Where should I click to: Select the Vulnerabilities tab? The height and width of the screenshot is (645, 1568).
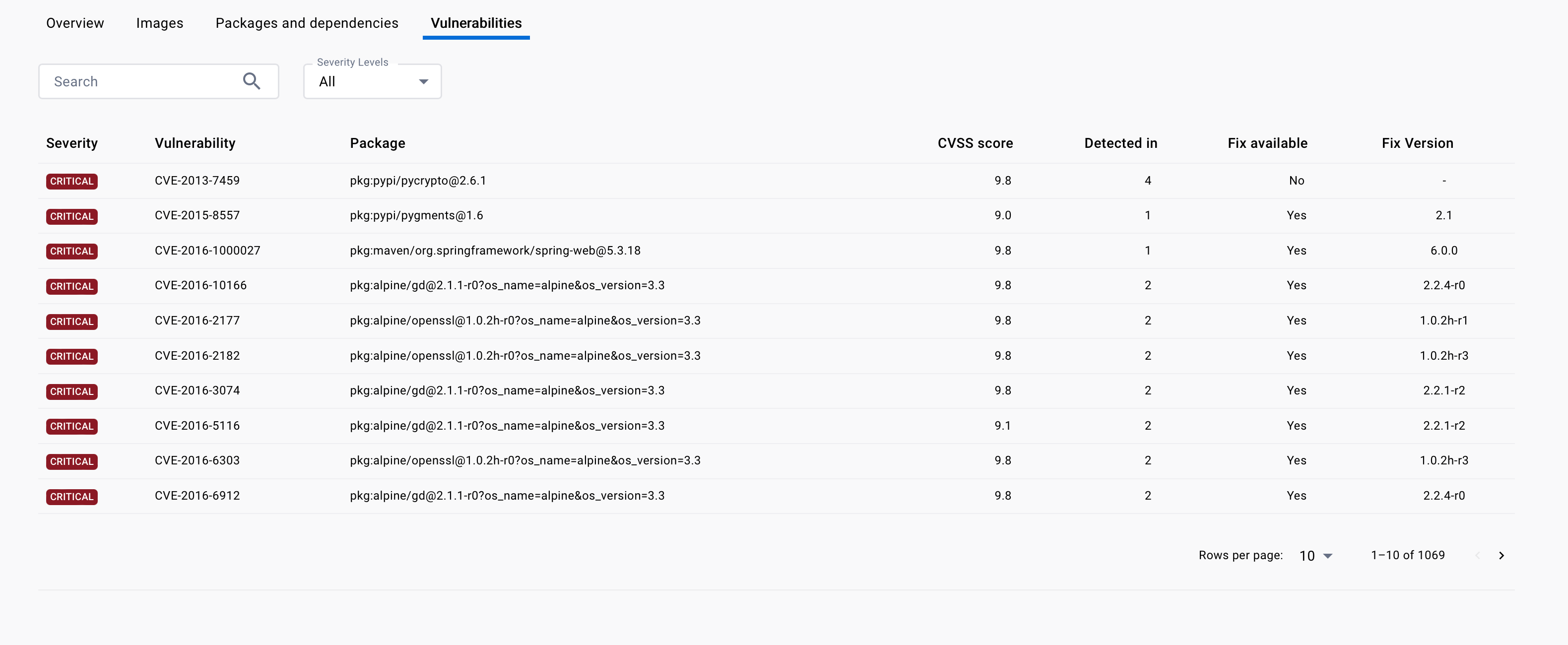[476, 23]
